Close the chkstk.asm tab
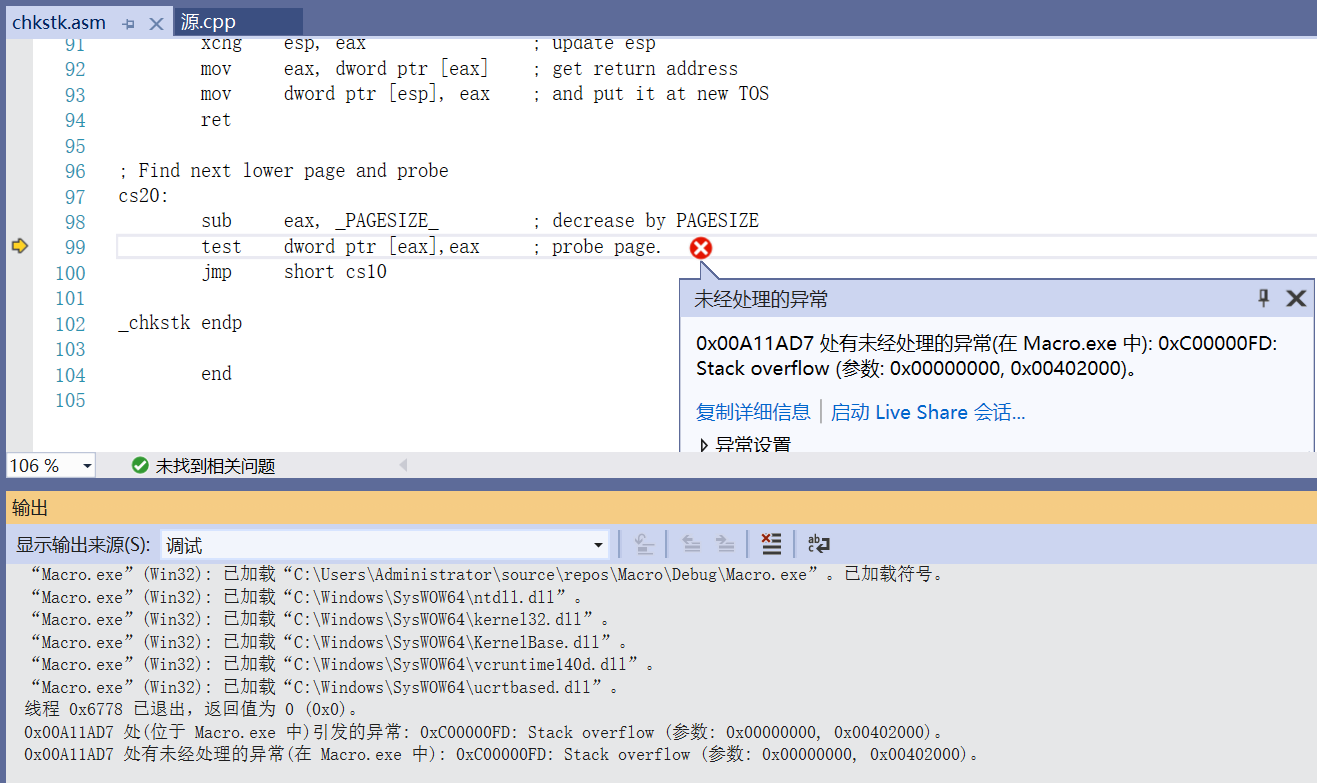The height and width of the screenshot is (783, 1317). click(156, 23)
